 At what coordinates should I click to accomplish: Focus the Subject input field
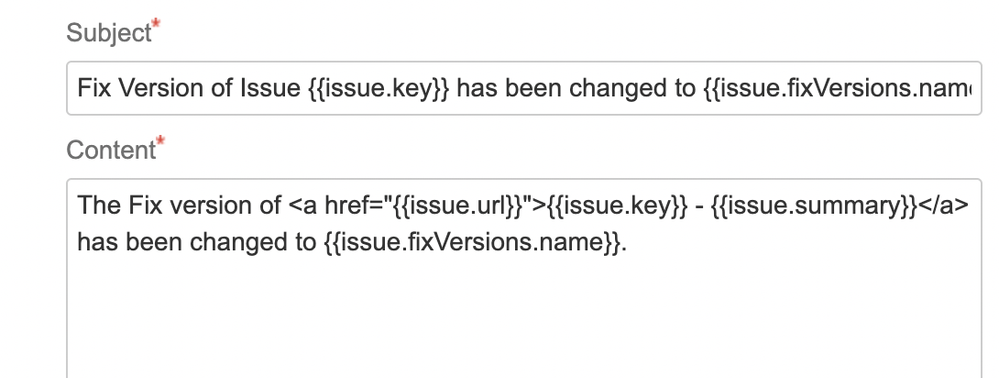524,88
